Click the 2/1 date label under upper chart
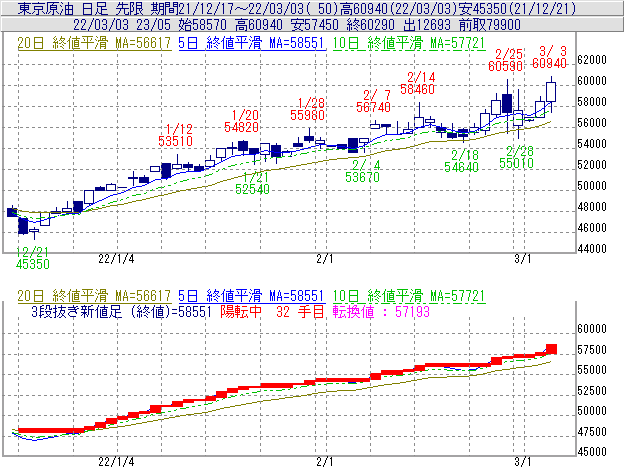The image size is (624, 475). pos(325,259)
